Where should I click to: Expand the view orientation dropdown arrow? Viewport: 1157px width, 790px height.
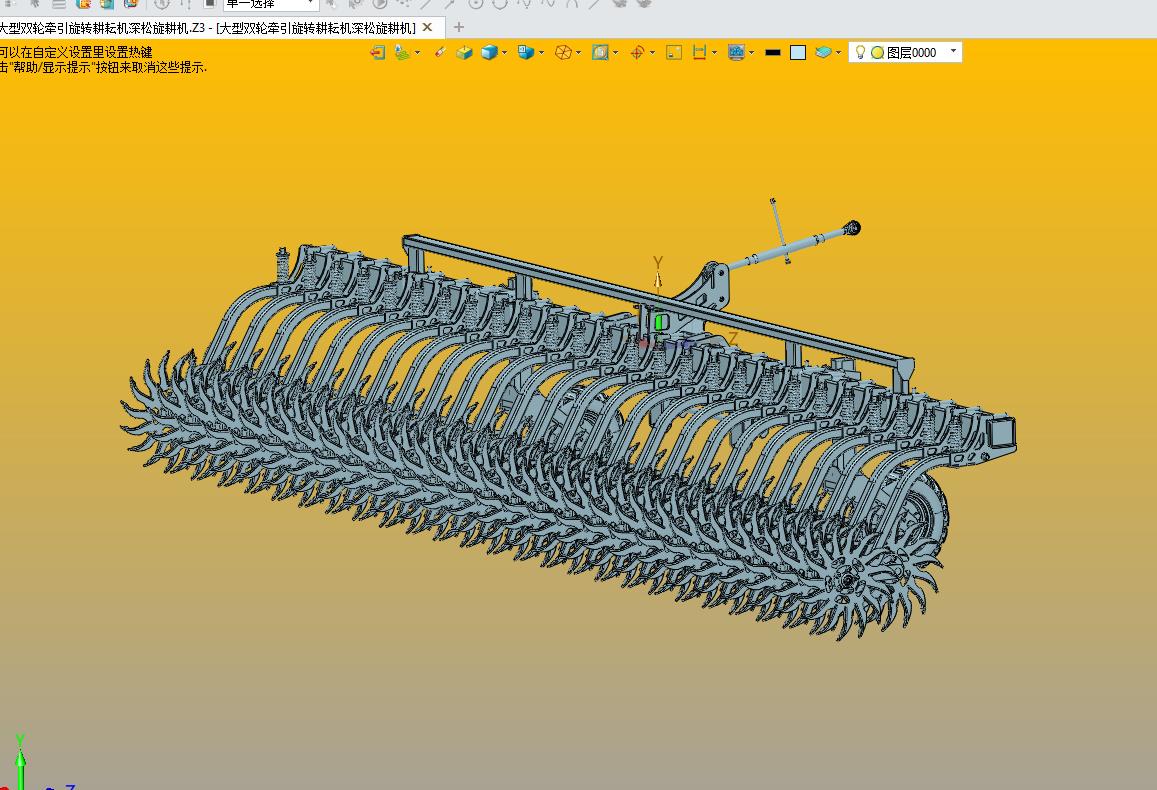[542, 52]
